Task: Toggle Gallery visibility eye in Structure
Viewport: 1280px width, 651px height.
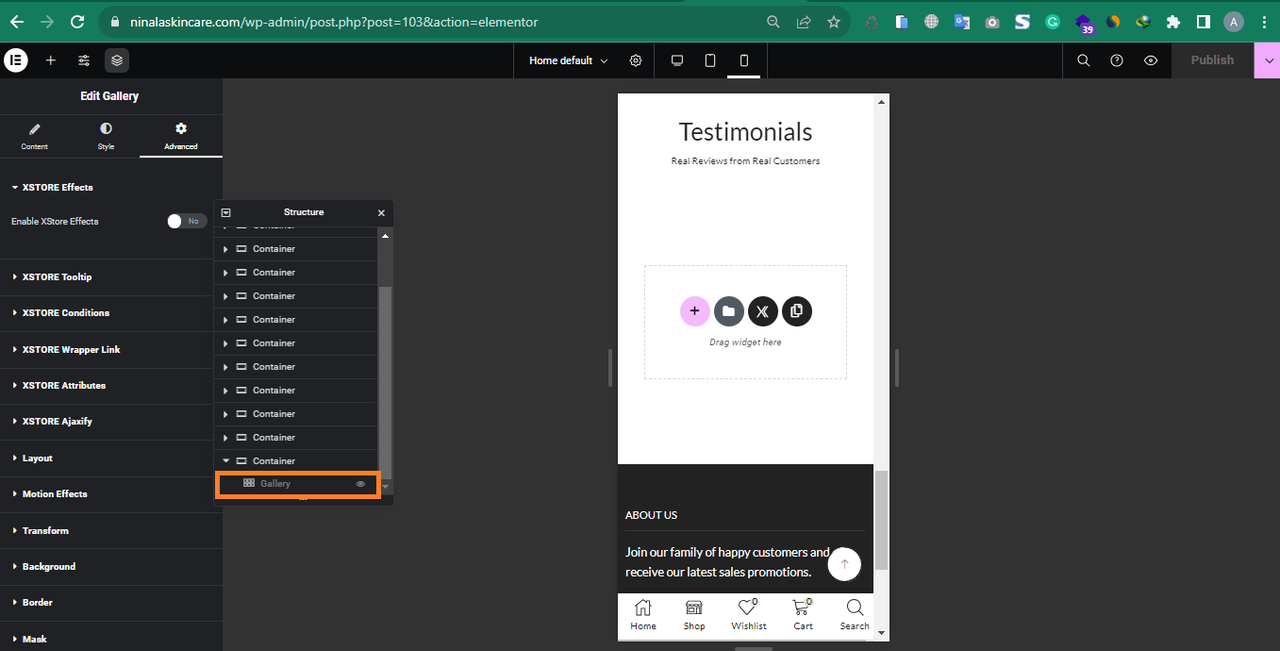Action: [x=361, y=484]
